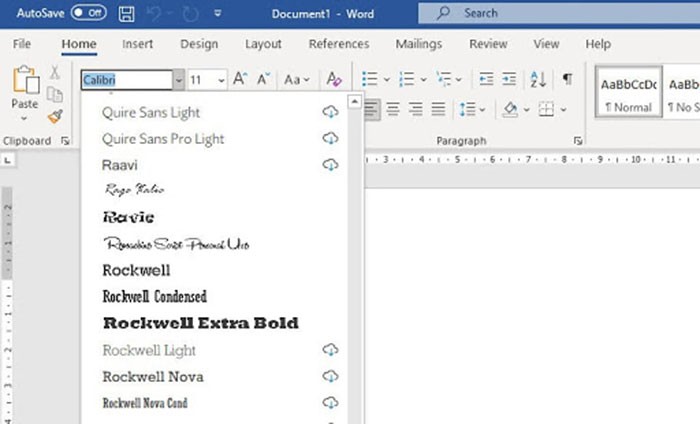Expand numbering library dropdown arrow
This screenshot has width=700, height=424.
(423, 80)
